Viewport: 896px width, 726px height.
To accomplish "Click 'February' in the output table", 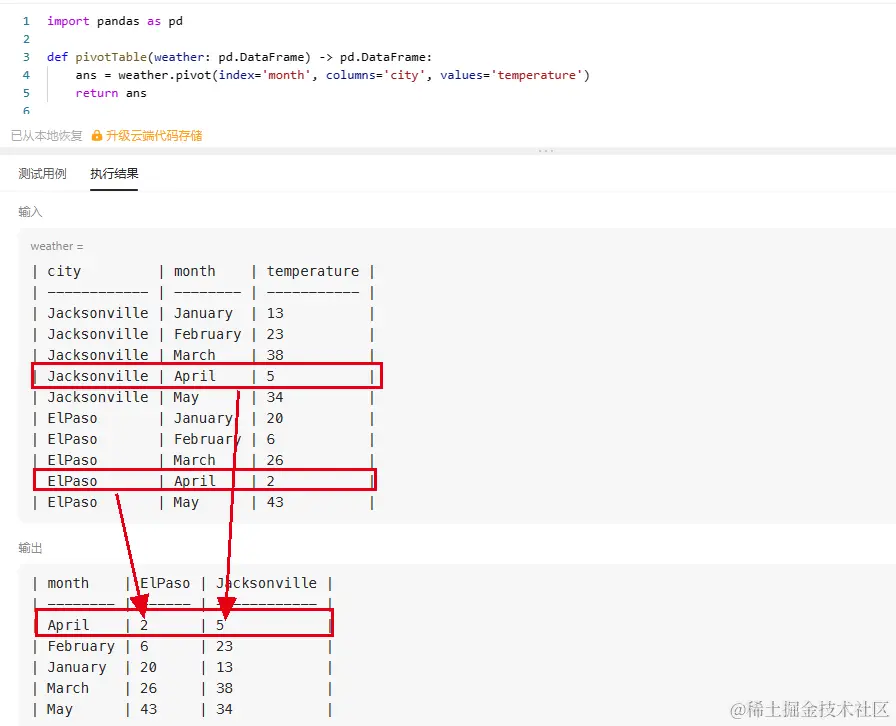I will pos(81,647).
